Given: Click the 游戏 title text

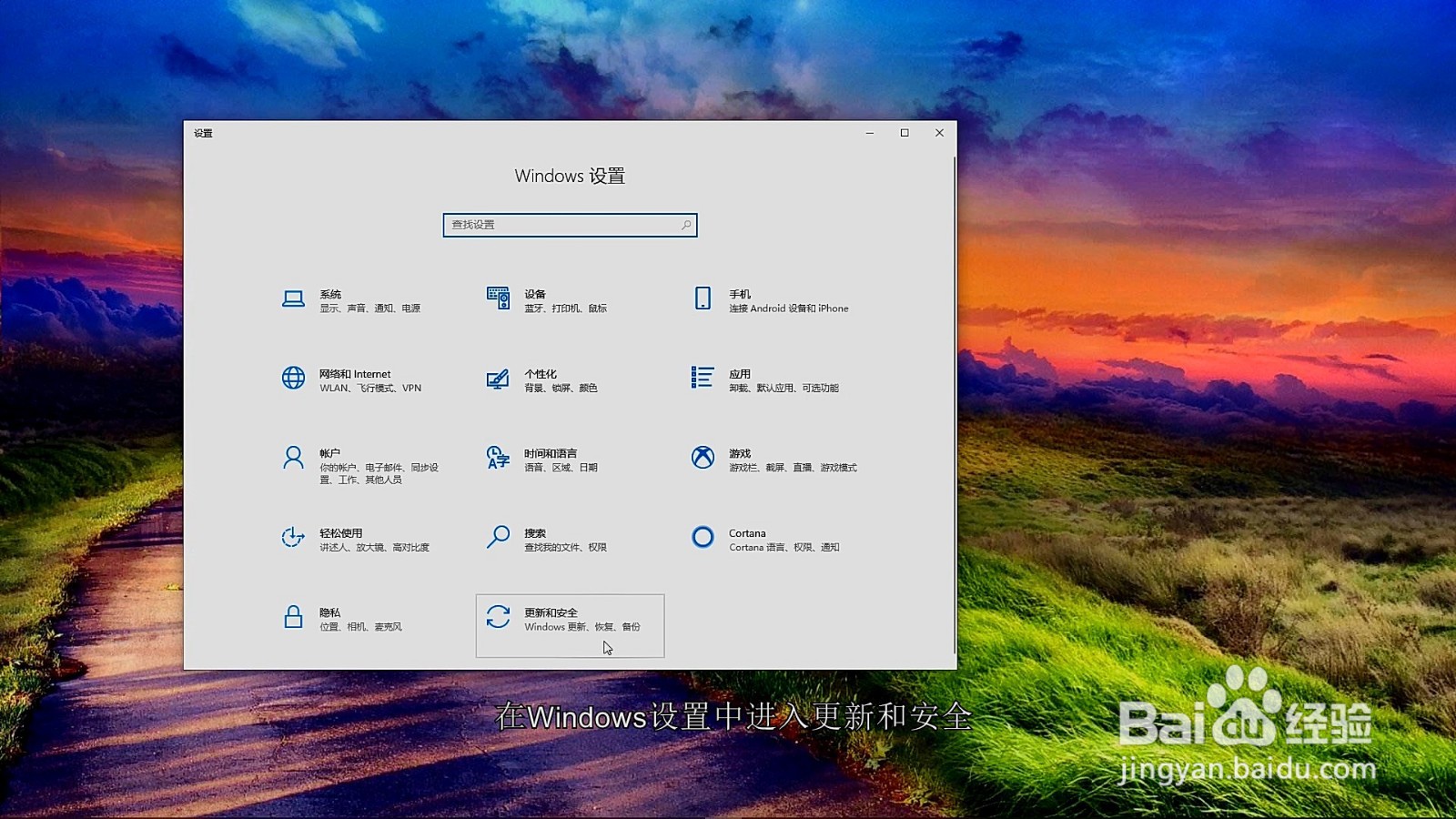Looking at the screenshot, I should coord(740,453).
